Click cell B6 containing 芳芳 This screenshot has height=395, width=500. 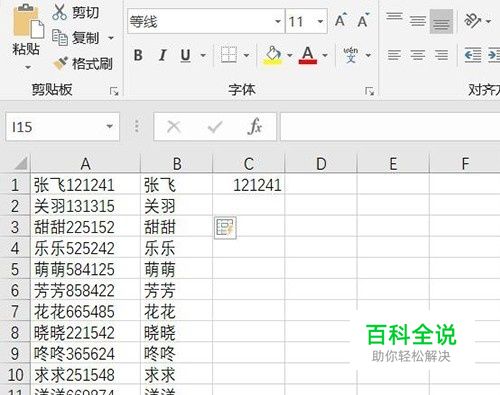pos(177,290)
